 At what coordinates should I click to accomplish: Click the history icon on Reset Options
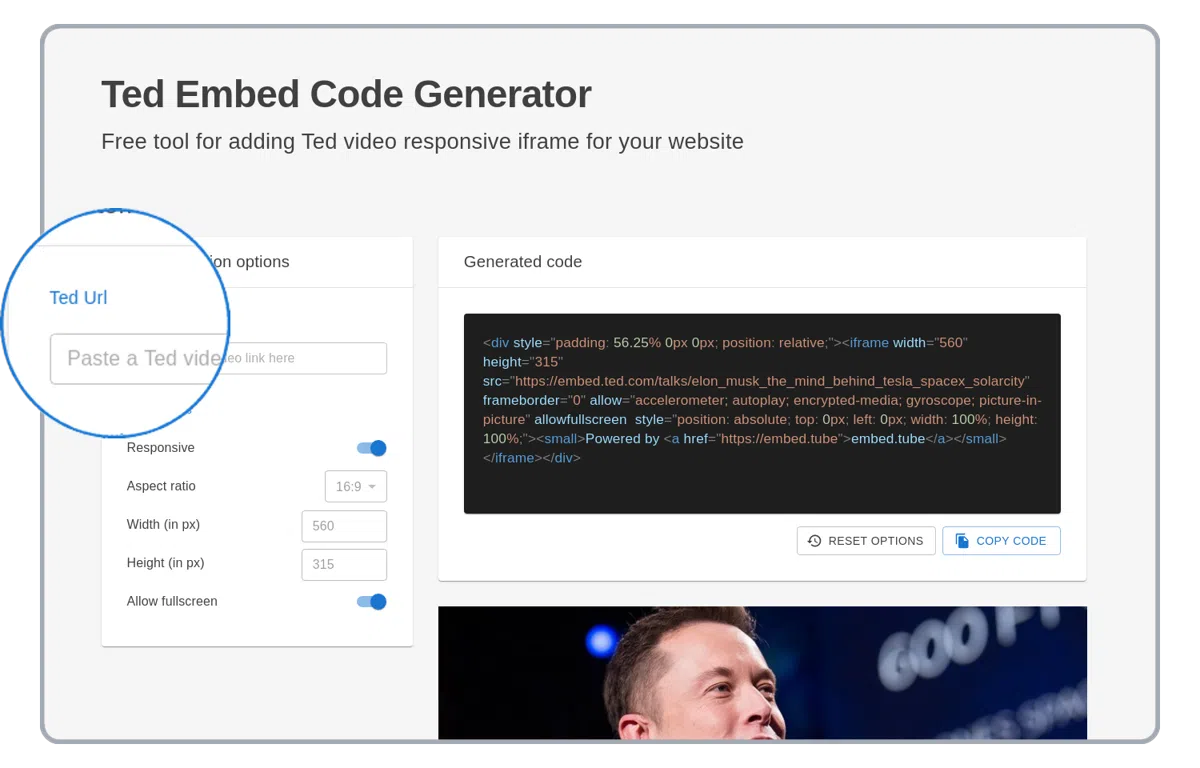(814, 541)
